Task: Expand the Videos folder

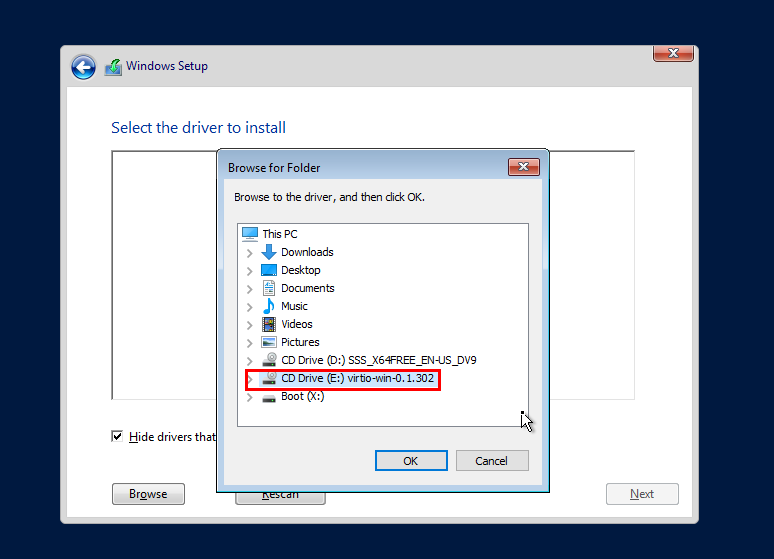Action: pyautogui.click(x=250, y=325)
